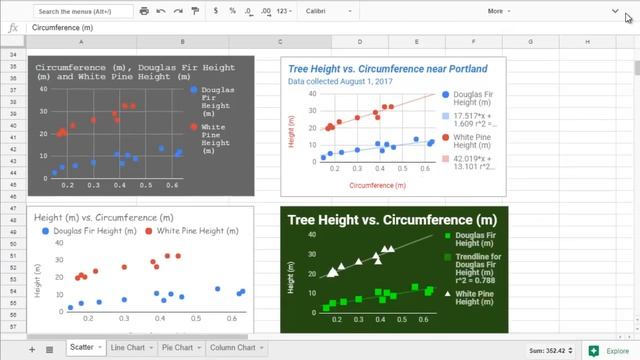
Task: Select column C header
Action: [280, 42]
